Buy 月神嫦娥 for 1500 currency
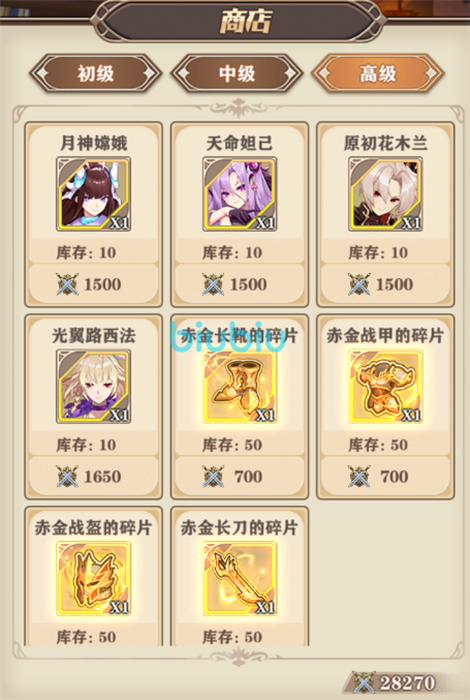 [93, 284]
